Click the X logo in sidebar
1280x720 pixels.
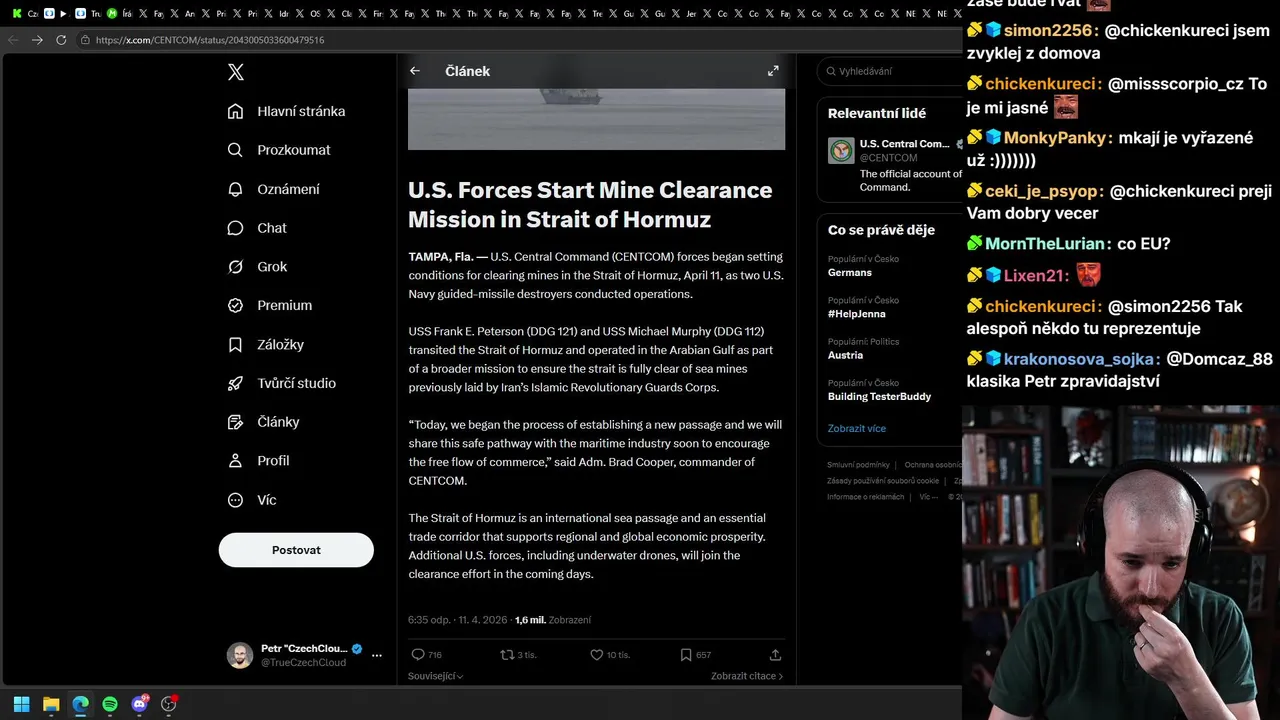tap(236, 72)
